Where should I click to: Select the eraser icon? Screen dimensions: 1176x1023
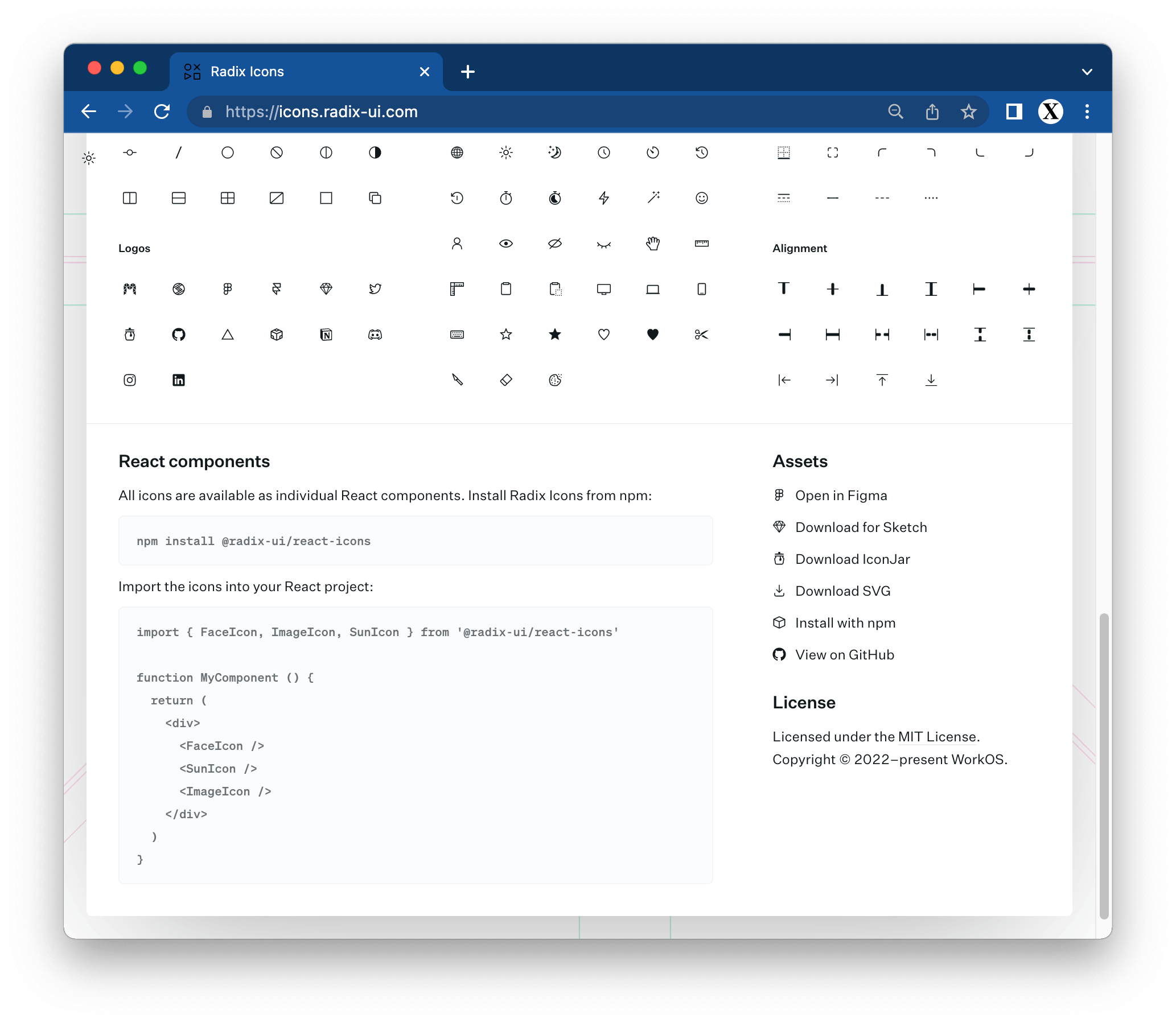click(506, 380)
